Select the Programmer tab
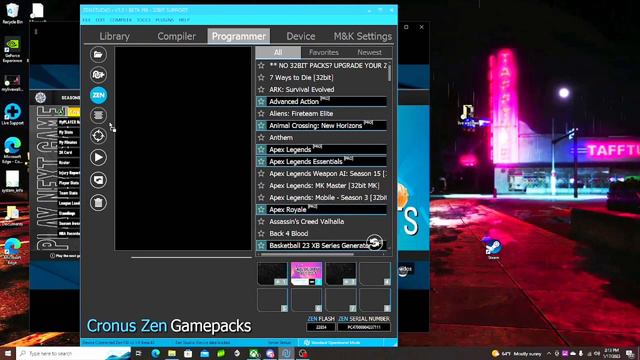 click(x=238, y=36)
